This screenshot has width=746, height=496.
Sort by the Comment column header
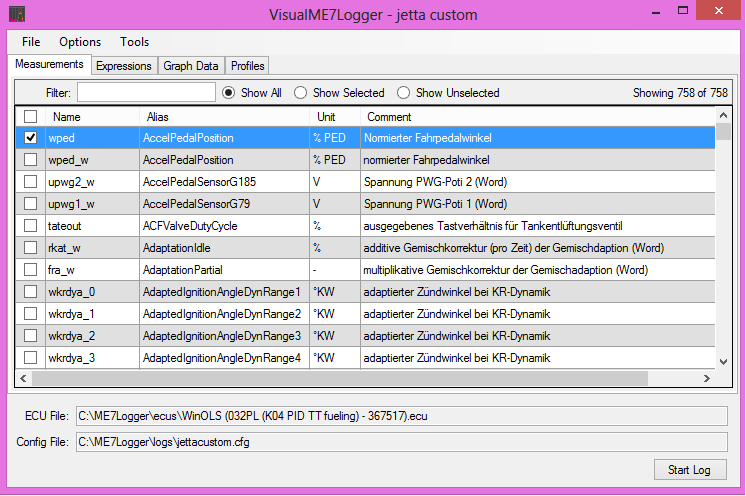[538, 117]
